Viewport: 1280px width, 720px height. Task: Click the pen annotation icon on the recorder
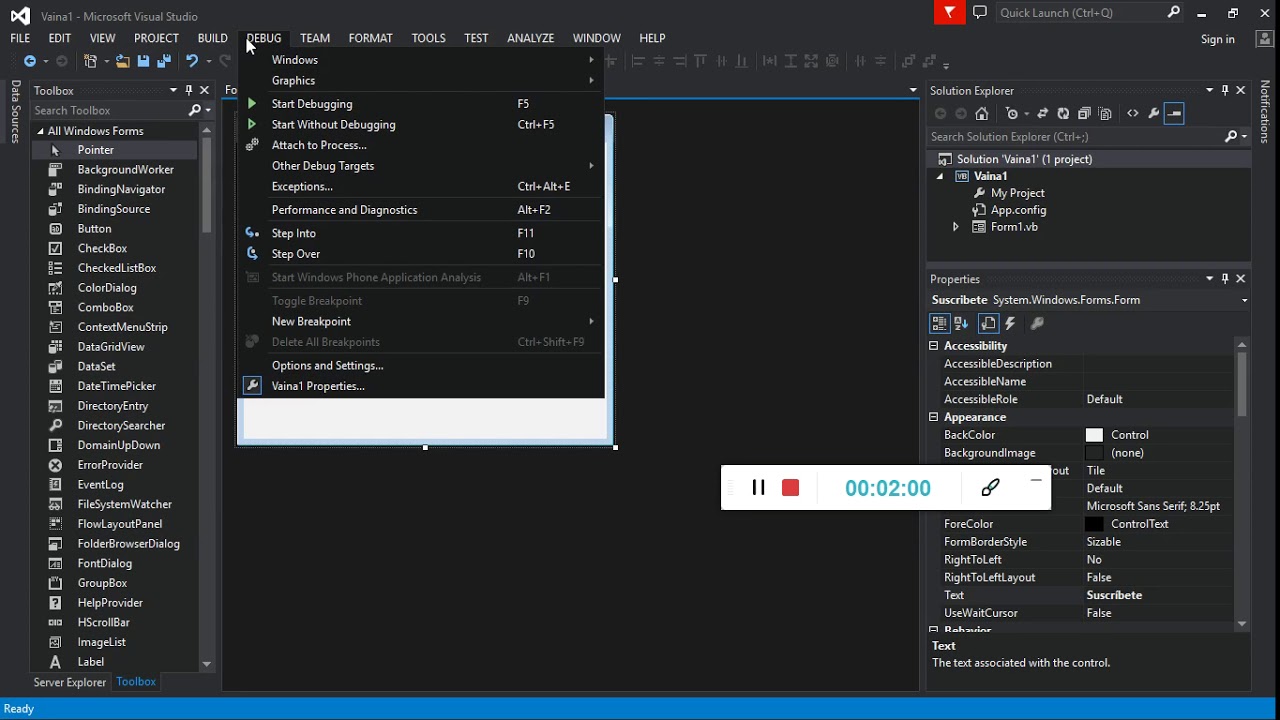[x=990, y=487]
